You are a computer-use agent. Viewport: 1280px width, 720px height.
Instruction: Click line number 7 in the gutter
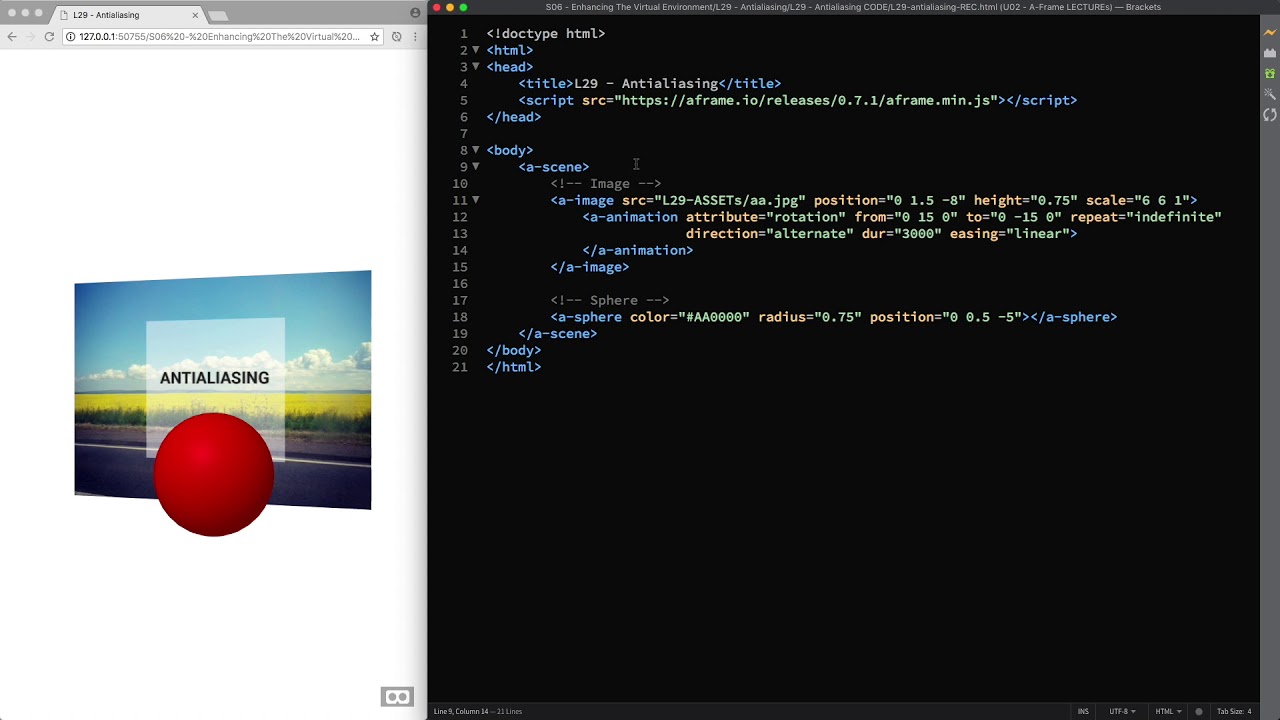(463, 134)
